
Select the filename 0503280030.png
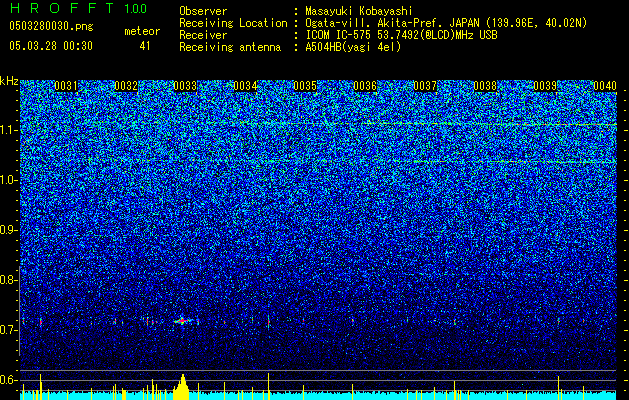coord(51,27)
